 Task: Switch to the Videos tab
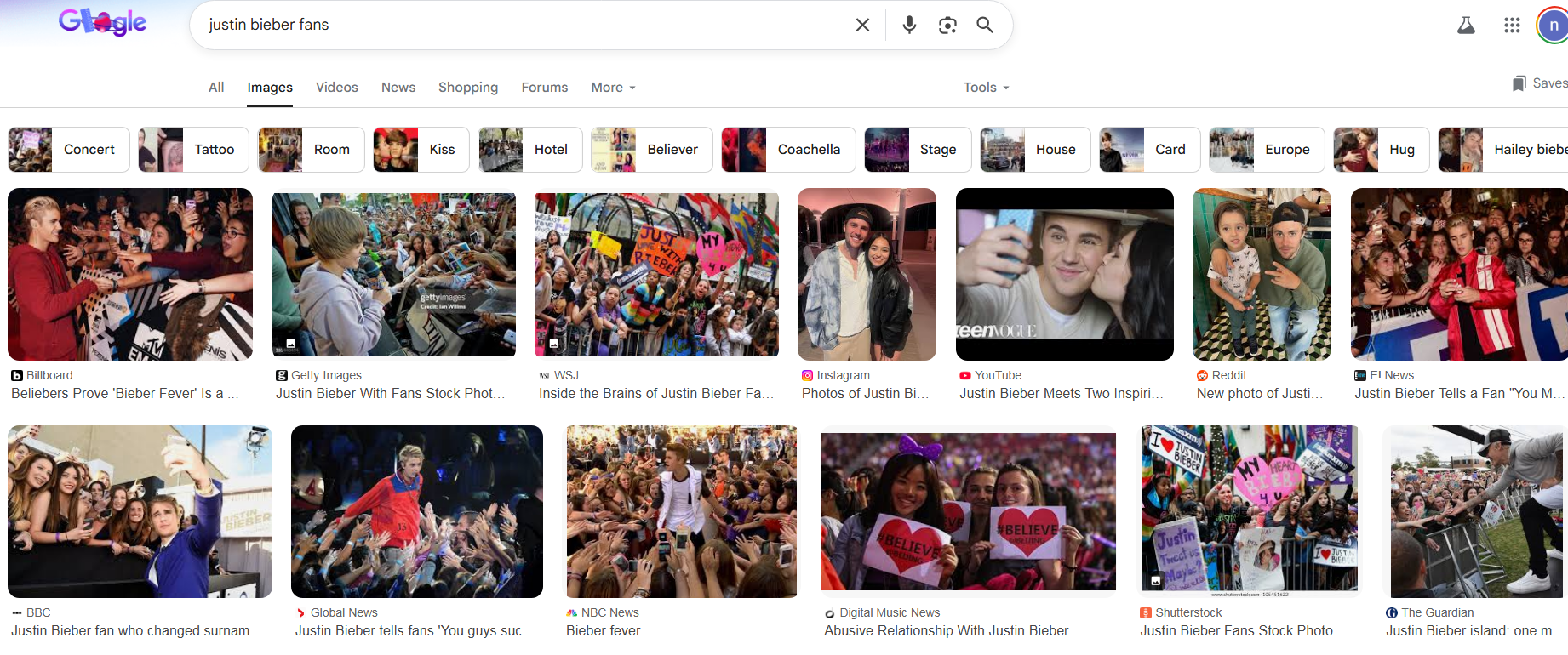[337, 87]
